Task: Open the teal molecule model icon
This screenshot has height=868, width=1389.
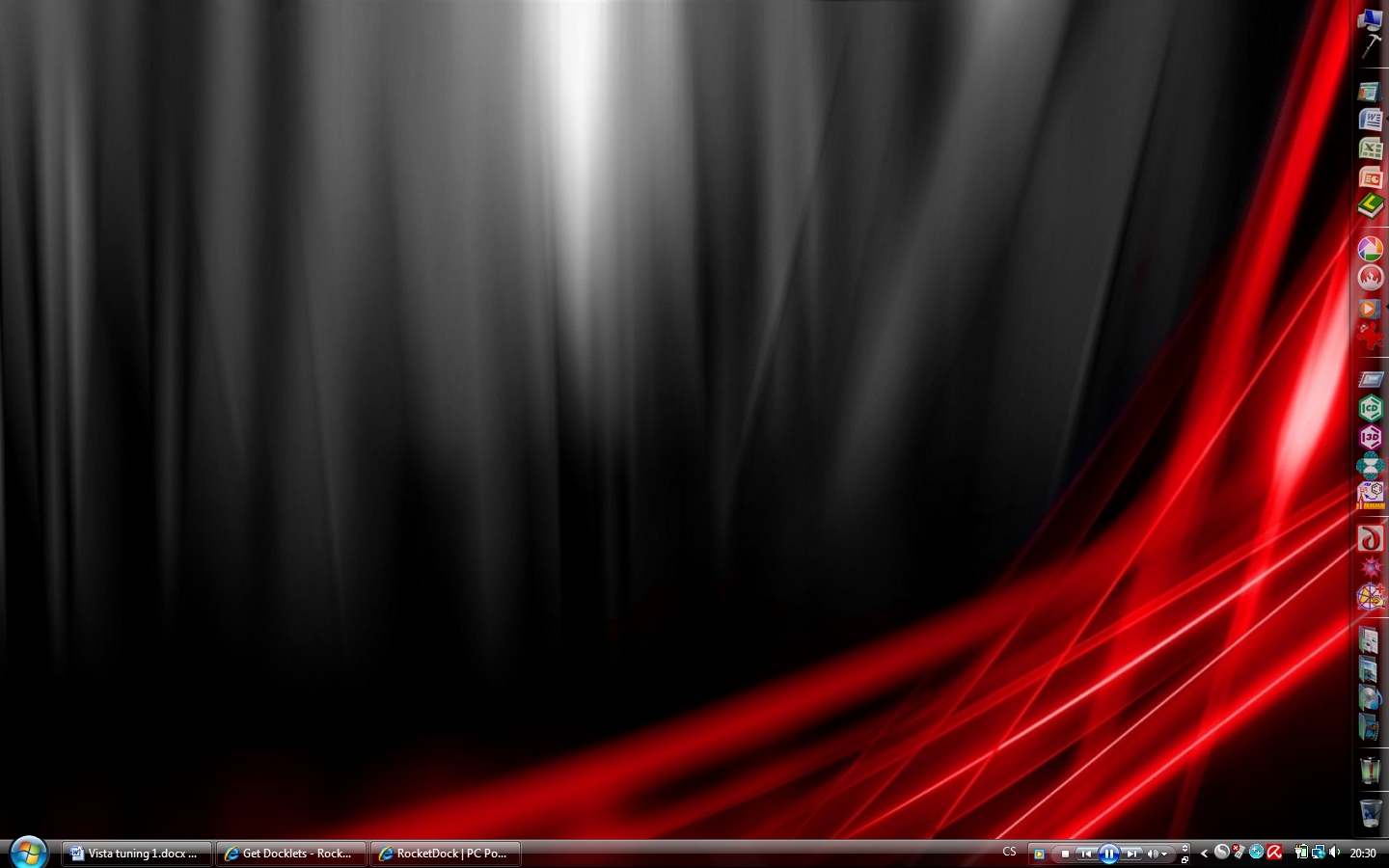Action: tap(1371, 466)
